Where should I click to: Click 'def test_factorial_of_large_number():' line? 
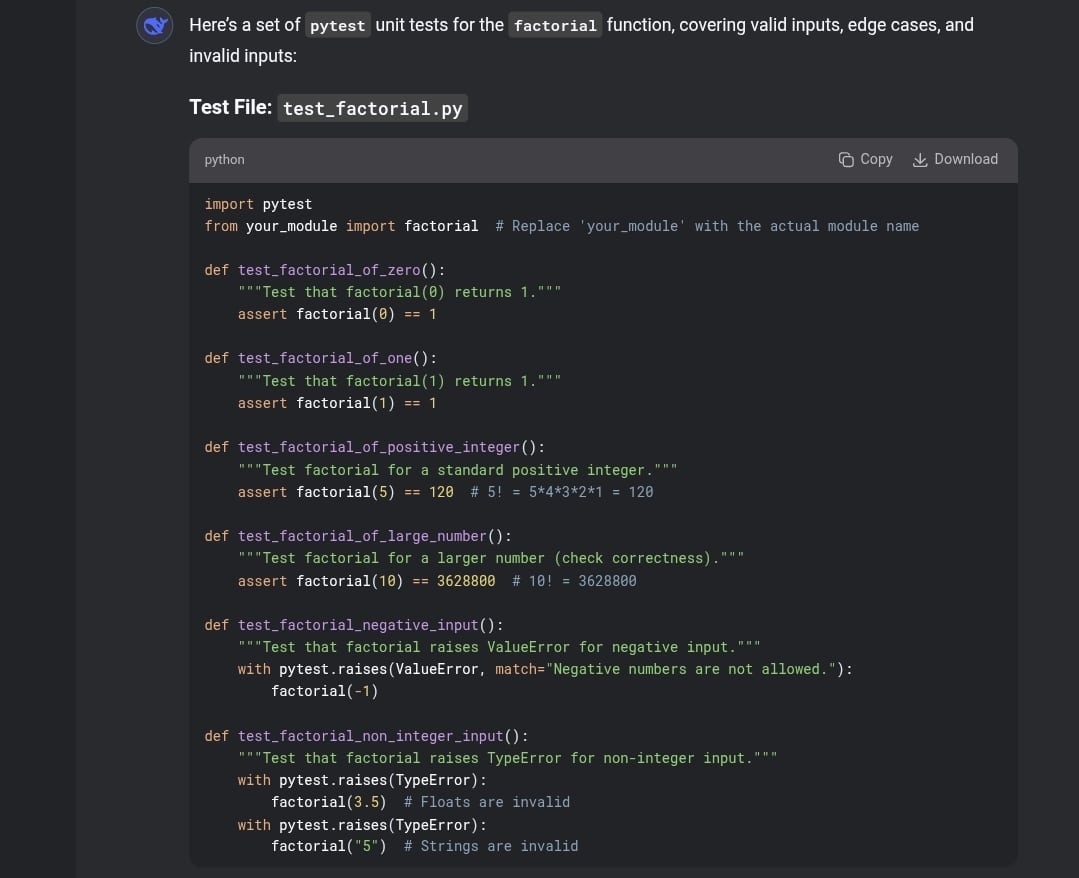click(x=358, y=536)
